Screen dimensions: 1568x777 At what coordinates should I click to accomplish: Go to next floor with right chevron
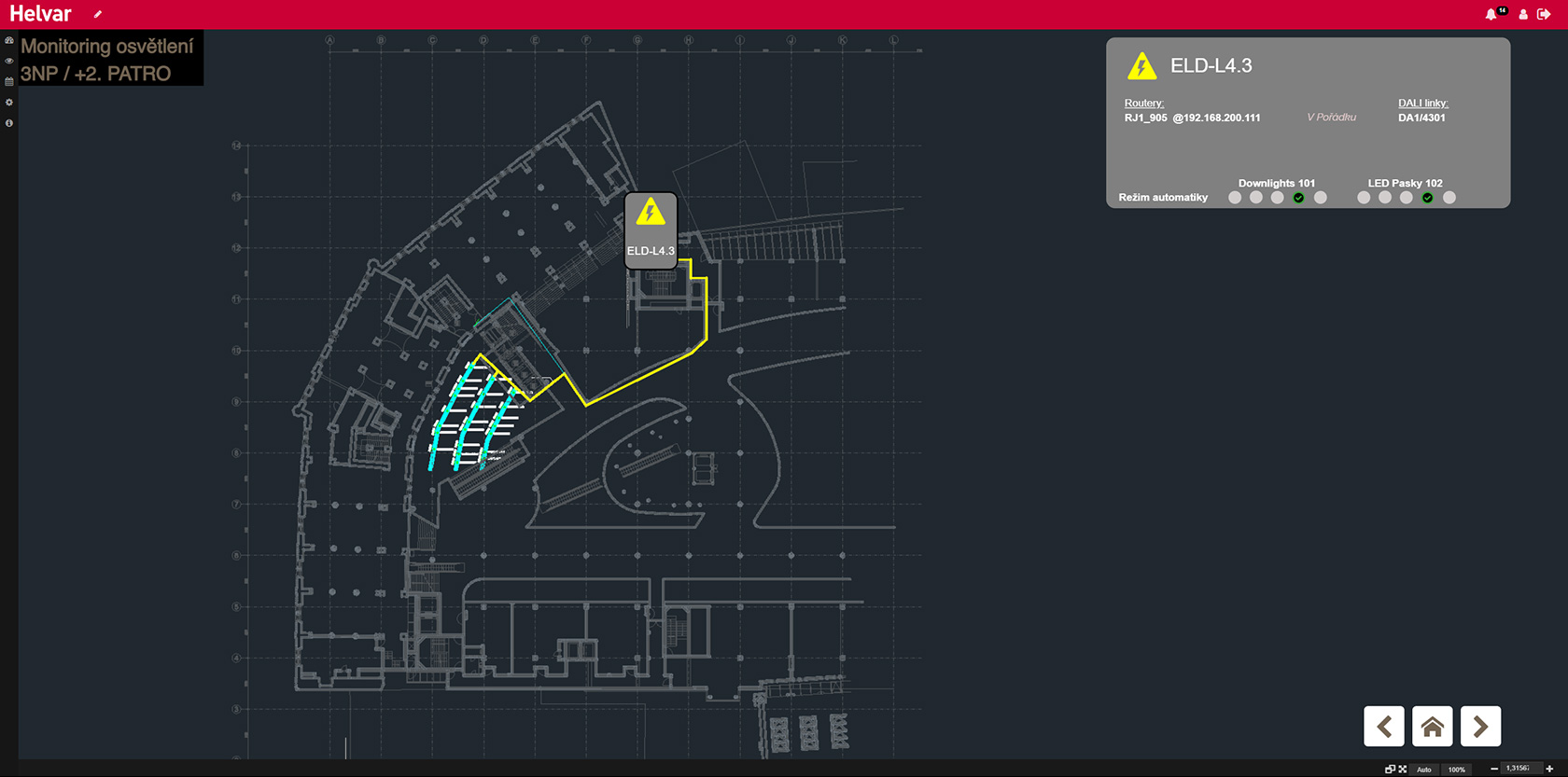coord(1480,727)
